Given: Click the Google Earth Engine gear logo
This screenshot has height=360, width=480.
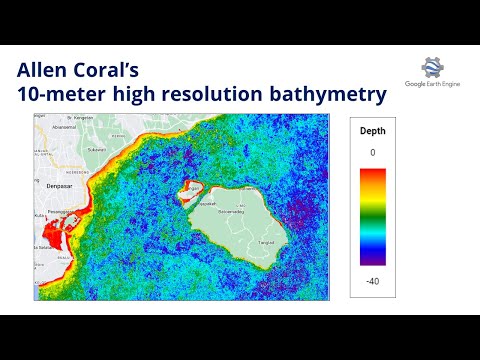Looking at the screenshot, I should pos(432,68).
